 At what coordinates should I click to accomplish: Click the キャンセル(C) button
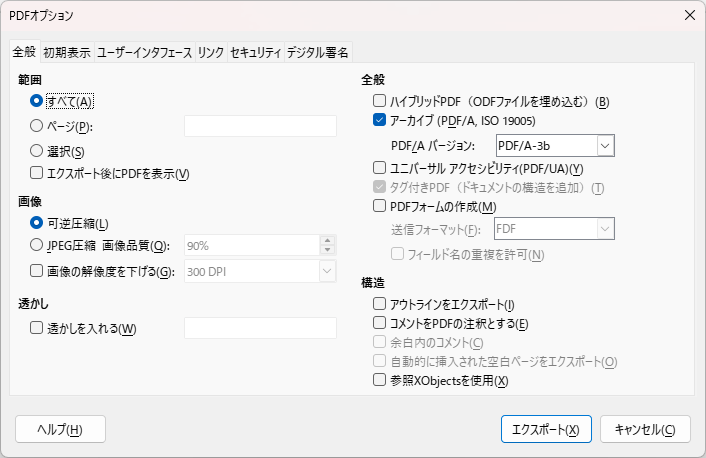pyautogui.click(x=645, y=429)
